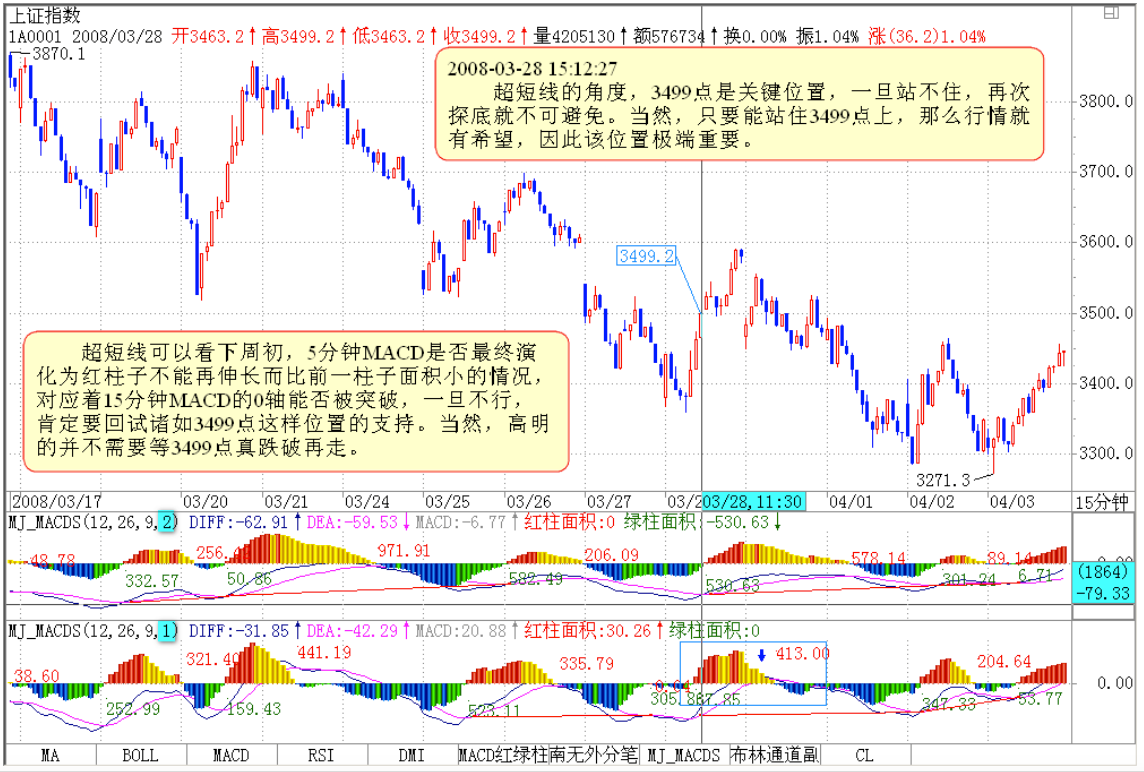Click the 204.64 area value in lower MACD
Image resolution: width=1144 pixels, height=772 pixels.
pos(1004,662)
